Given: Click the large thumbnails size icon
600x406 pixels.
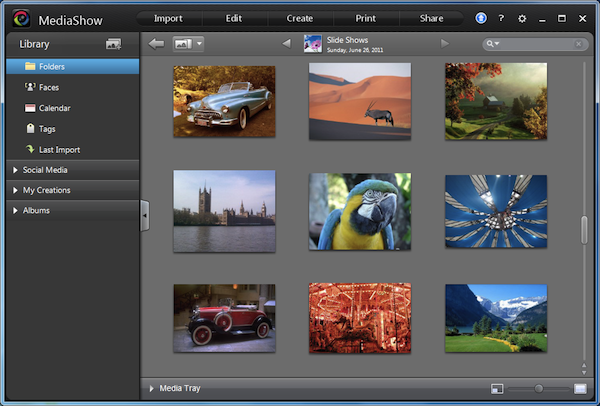Looking at the screenshot, I should 580,388.
